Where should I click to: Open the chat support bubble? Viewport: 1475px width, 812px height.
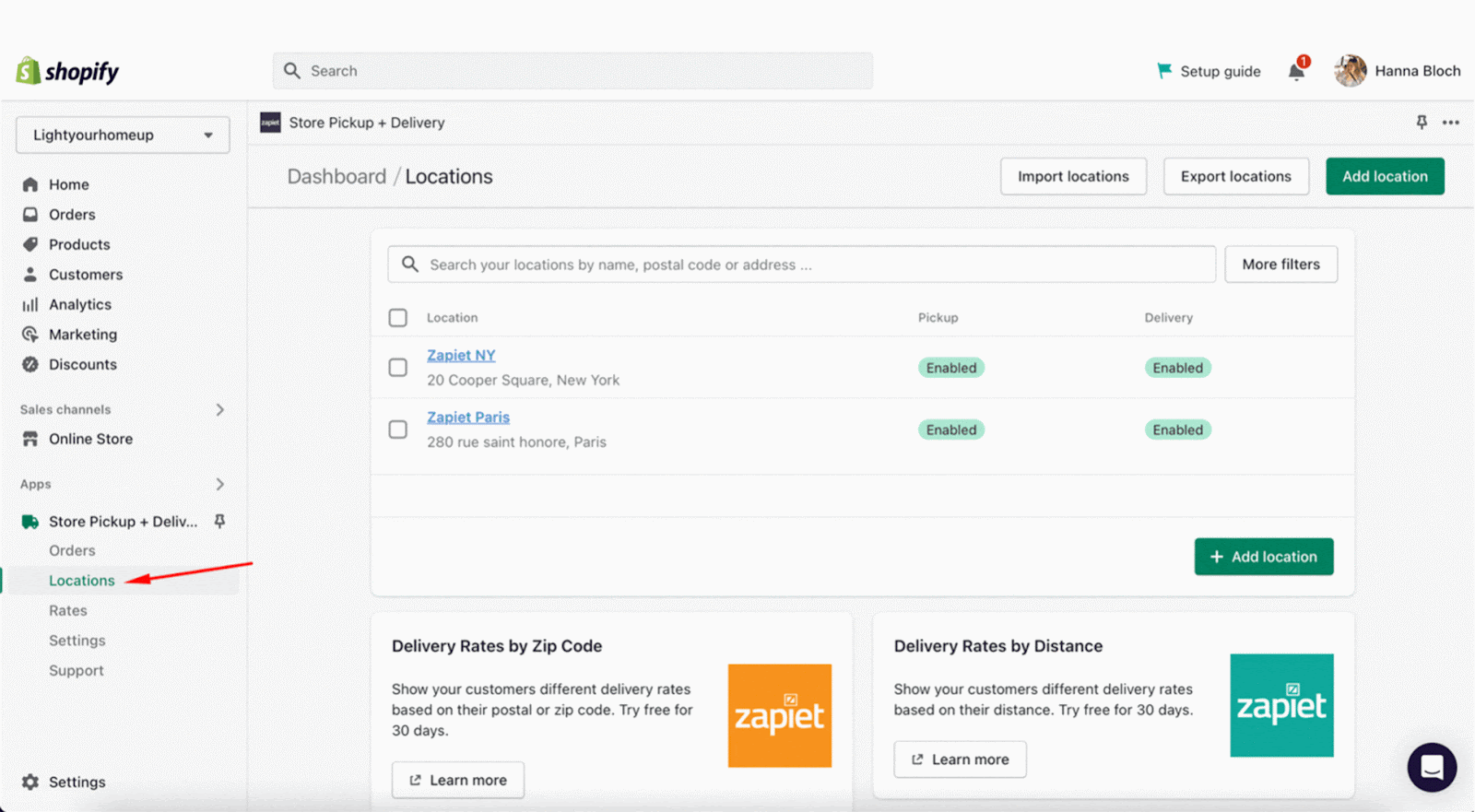[1432, 767]
